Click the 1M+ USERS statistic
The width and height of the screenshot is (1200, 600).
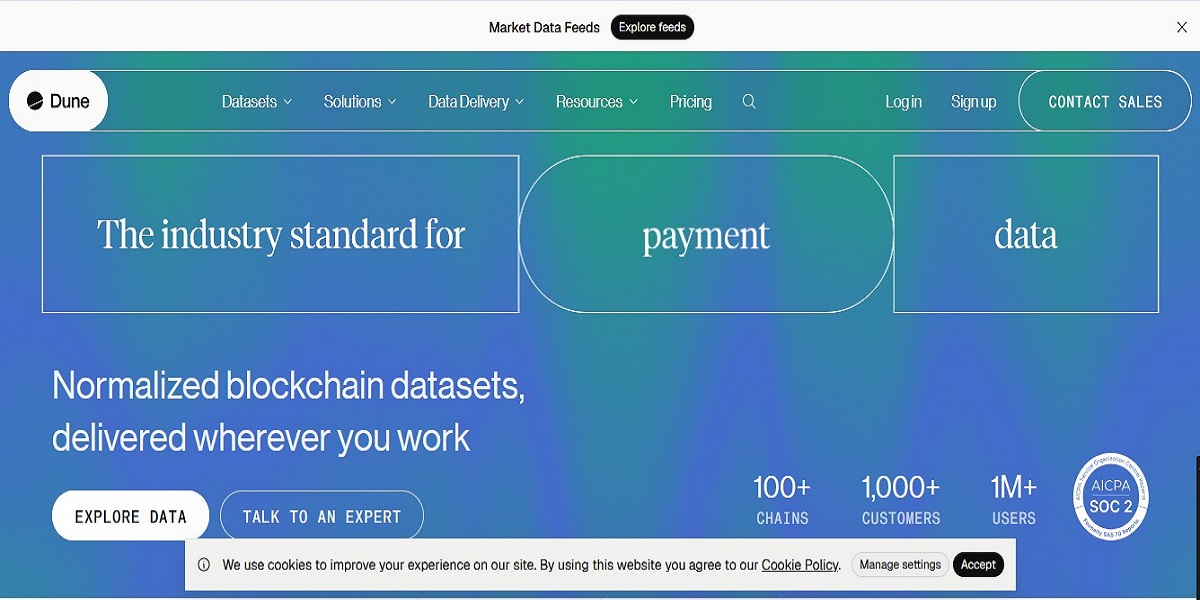click(x=1014, y=500)
